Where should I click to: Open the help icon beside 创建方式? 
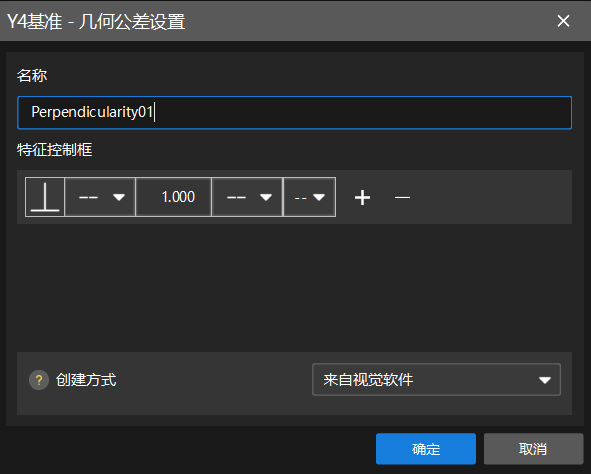39,380
